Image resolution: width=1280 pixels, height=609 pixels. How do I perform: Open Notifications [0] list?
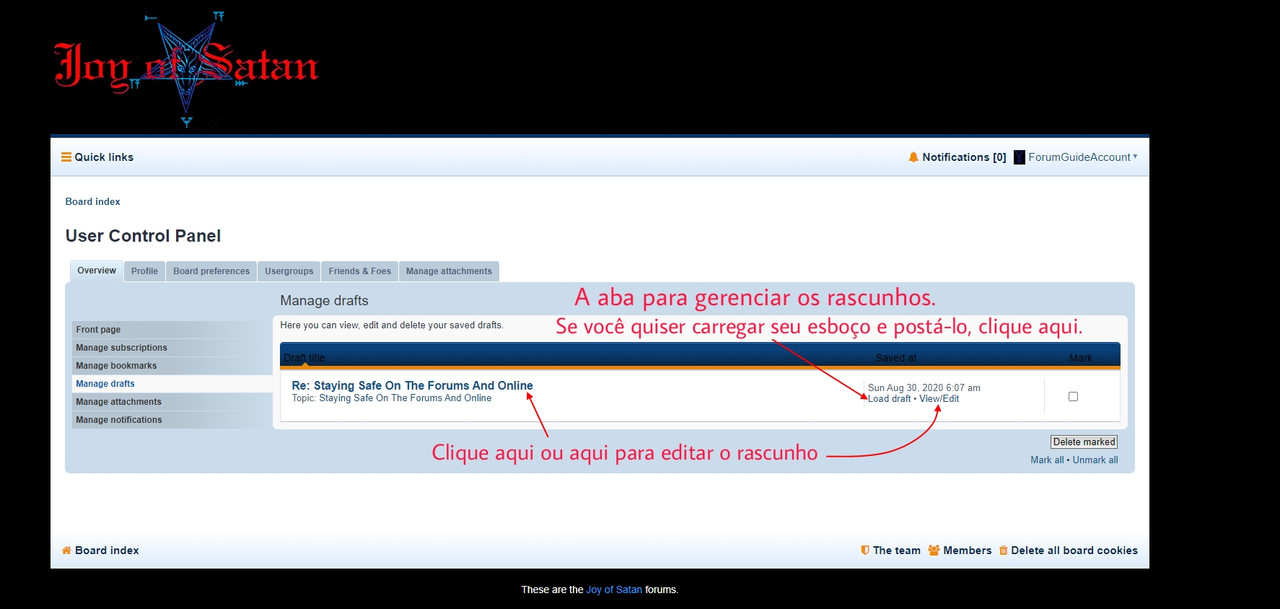click(964, 157)
